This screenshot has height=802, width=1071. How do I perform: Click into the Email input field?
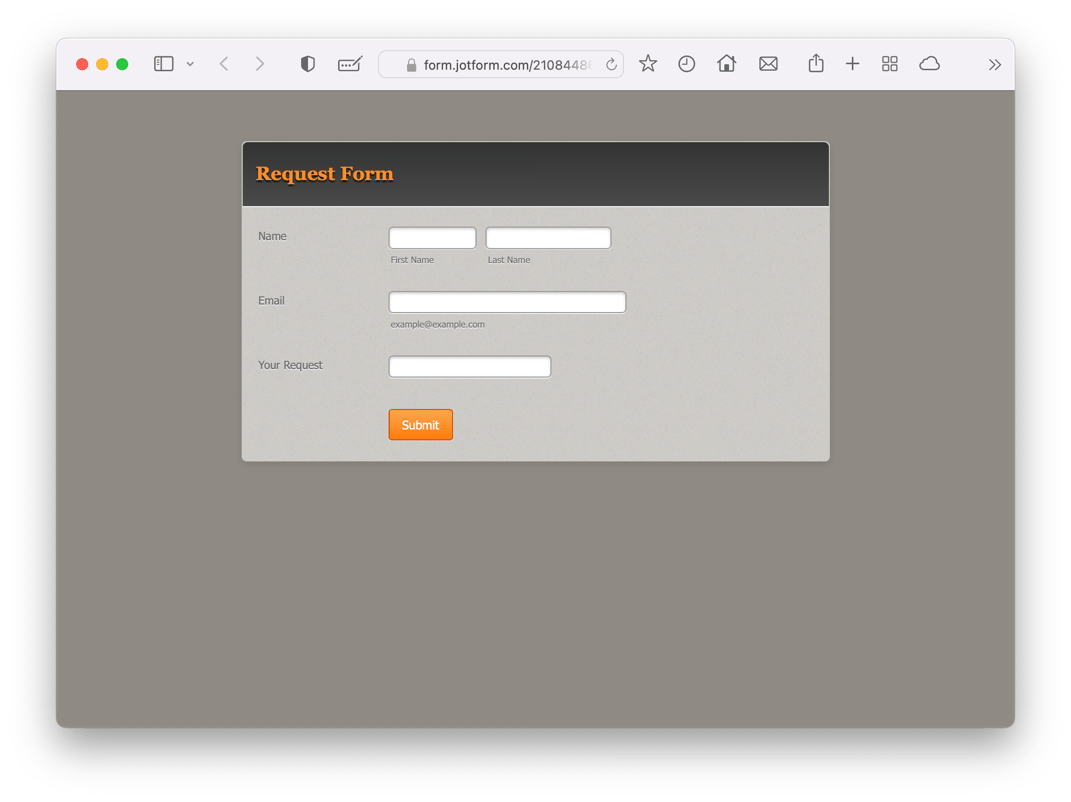coord(507,302)
